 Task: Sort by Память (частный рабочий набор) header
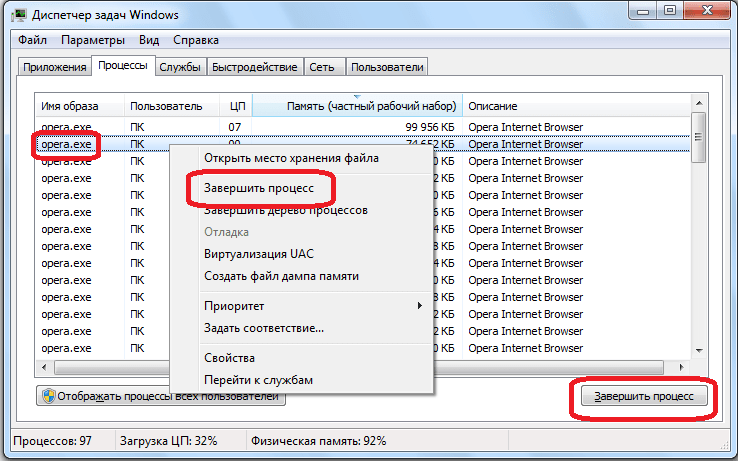358,106
